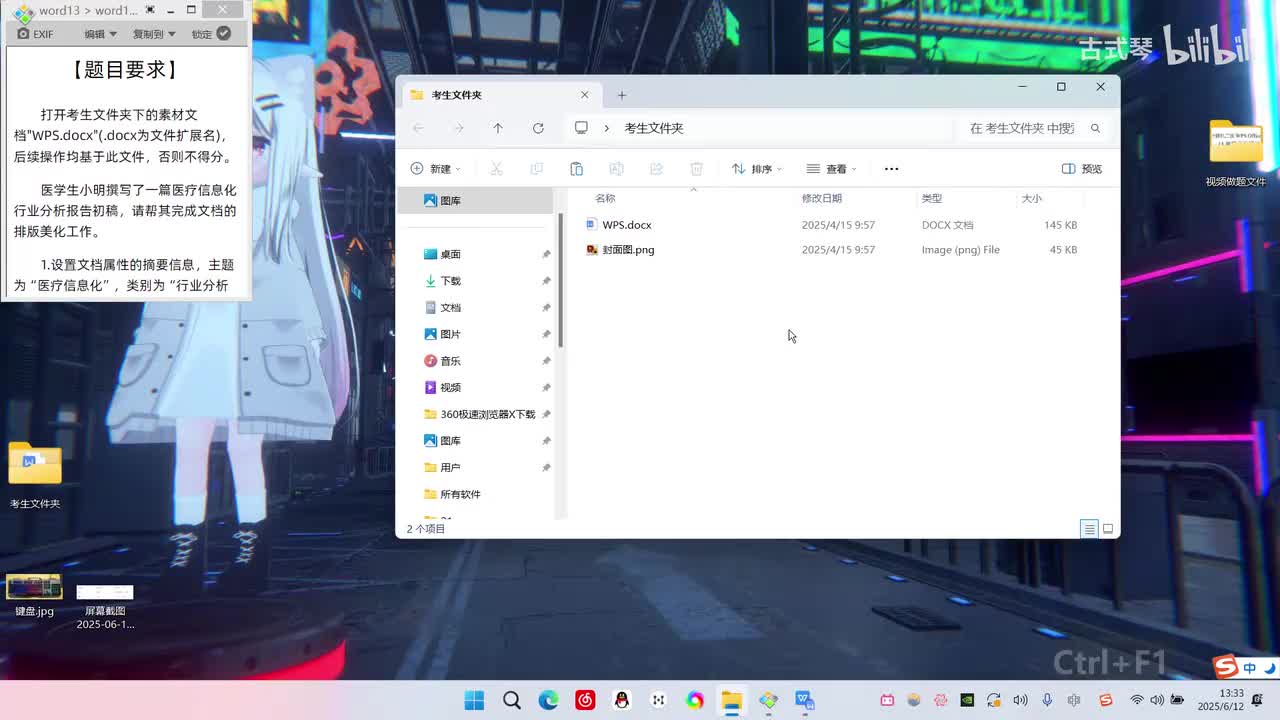The height and width of the screenshot is (720, 1280).
Task: Click the Rename icon in the toolbar
Action: point(616,169)
